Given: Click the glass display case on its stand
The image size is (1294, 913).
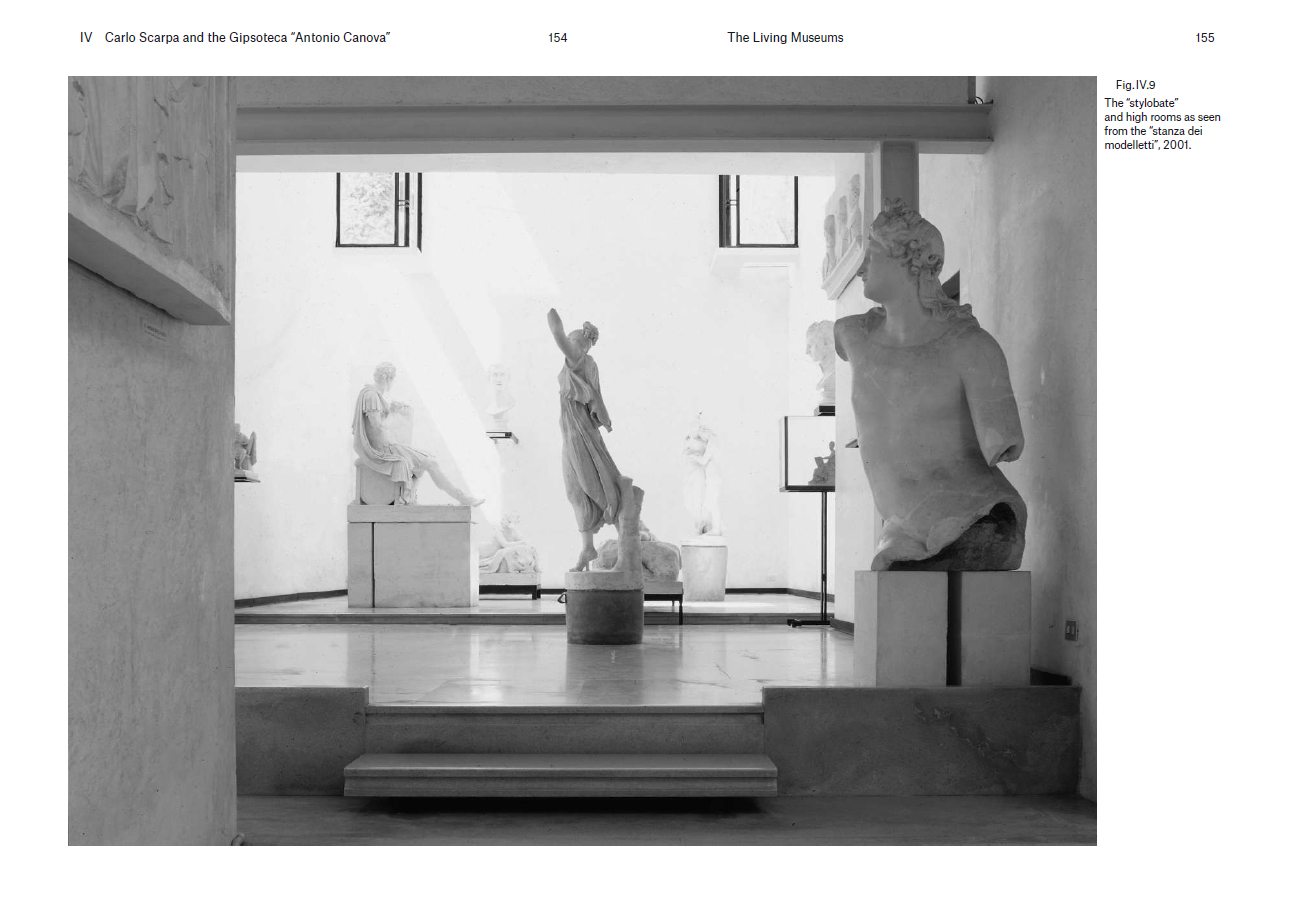Looking at the screenshot, I should pyautogui.click(x=807, y=454).
